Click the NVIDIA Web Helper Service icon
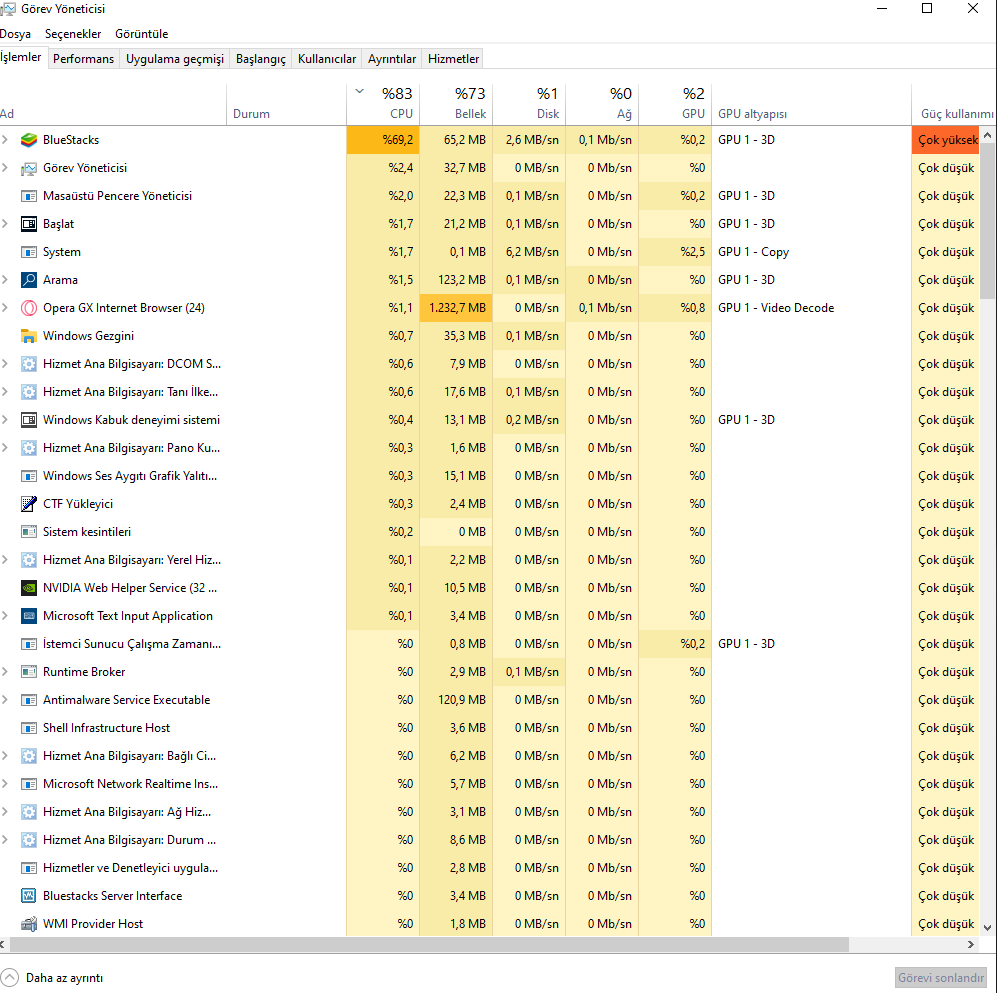 click(x=29, y=587)
